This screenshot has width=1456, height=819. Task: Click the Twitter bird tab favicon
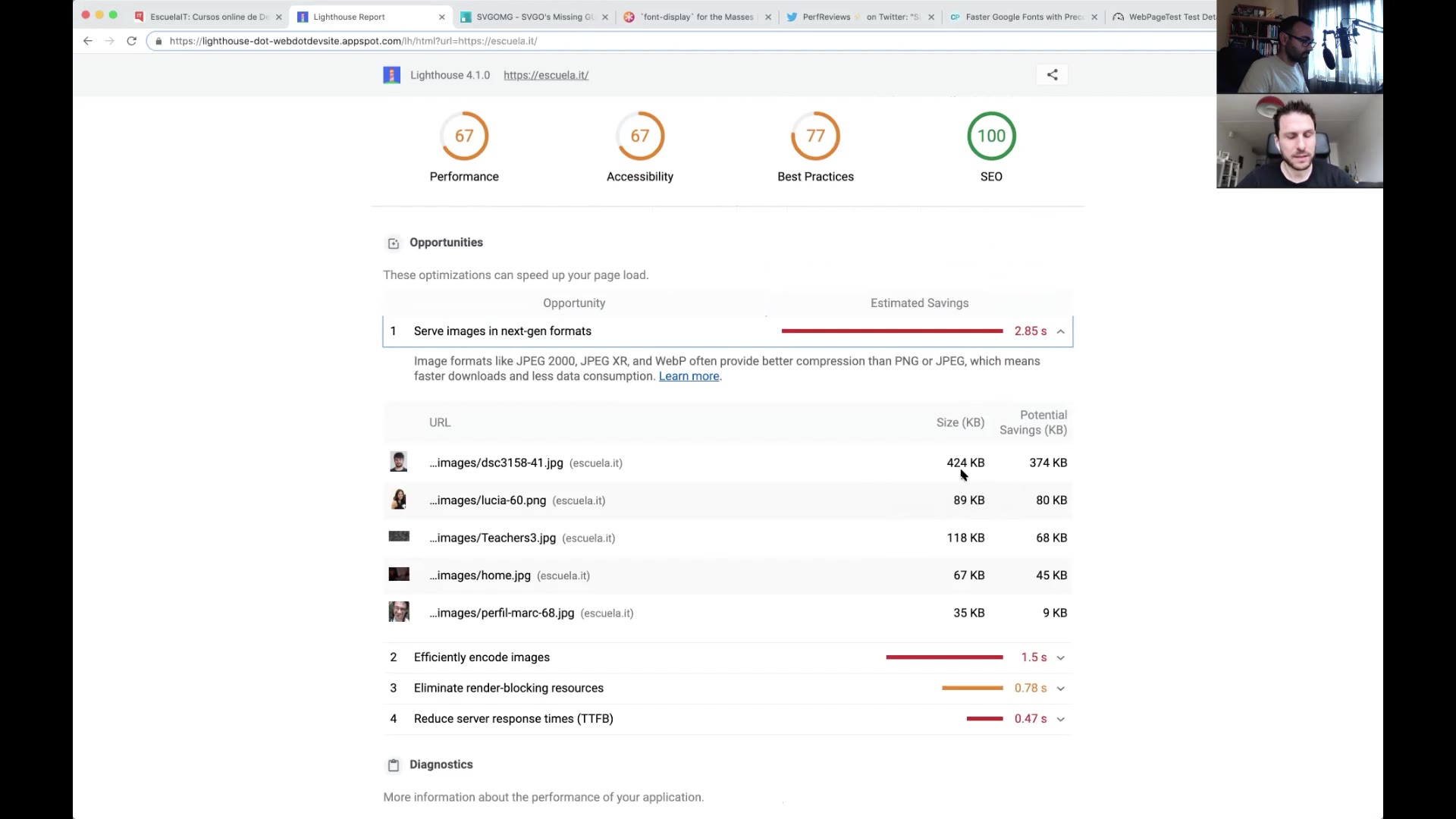point(792,17)
